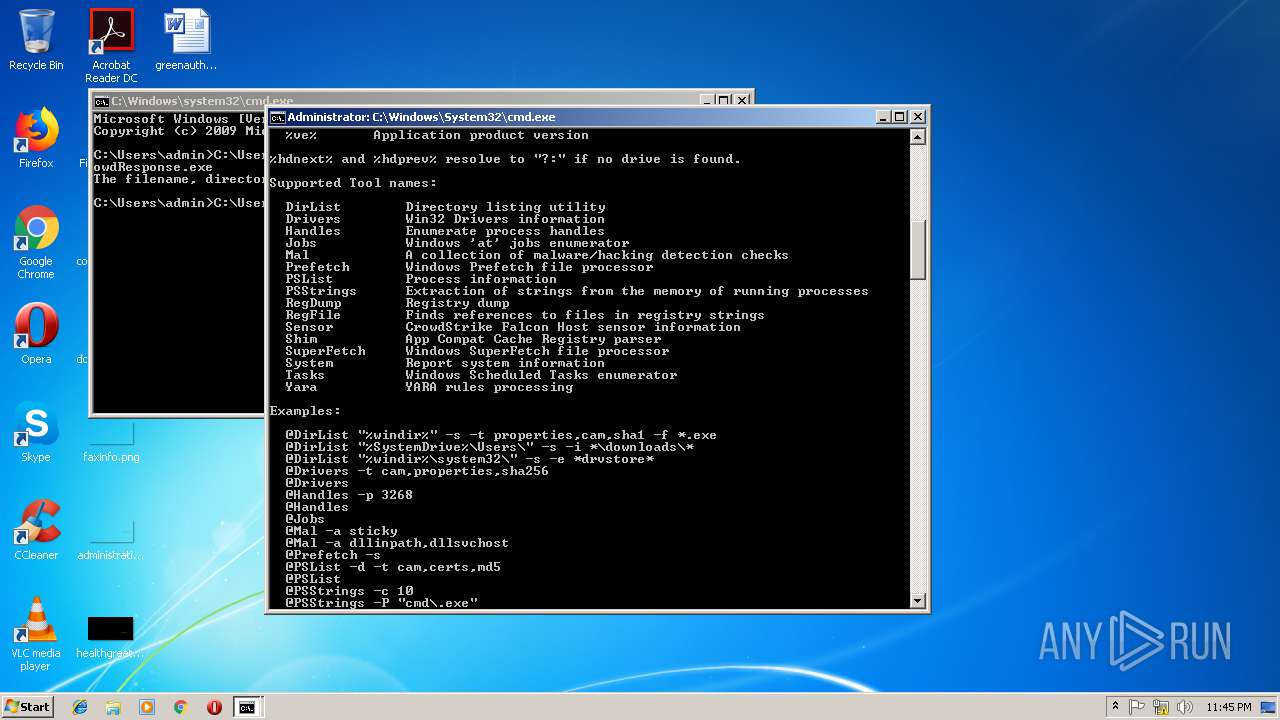Show hidden tray icons arrow

[1116, 707]
